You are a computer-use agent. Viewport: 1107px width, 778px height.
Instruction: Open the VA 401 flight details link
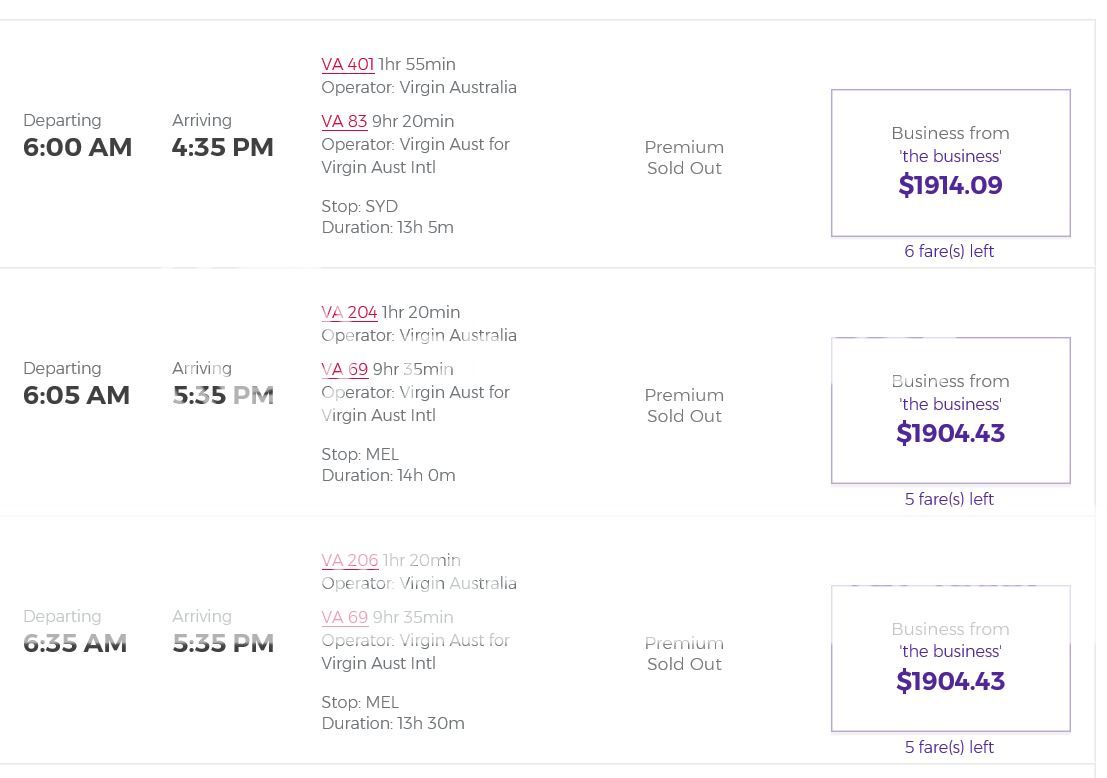tap(347, 65)
